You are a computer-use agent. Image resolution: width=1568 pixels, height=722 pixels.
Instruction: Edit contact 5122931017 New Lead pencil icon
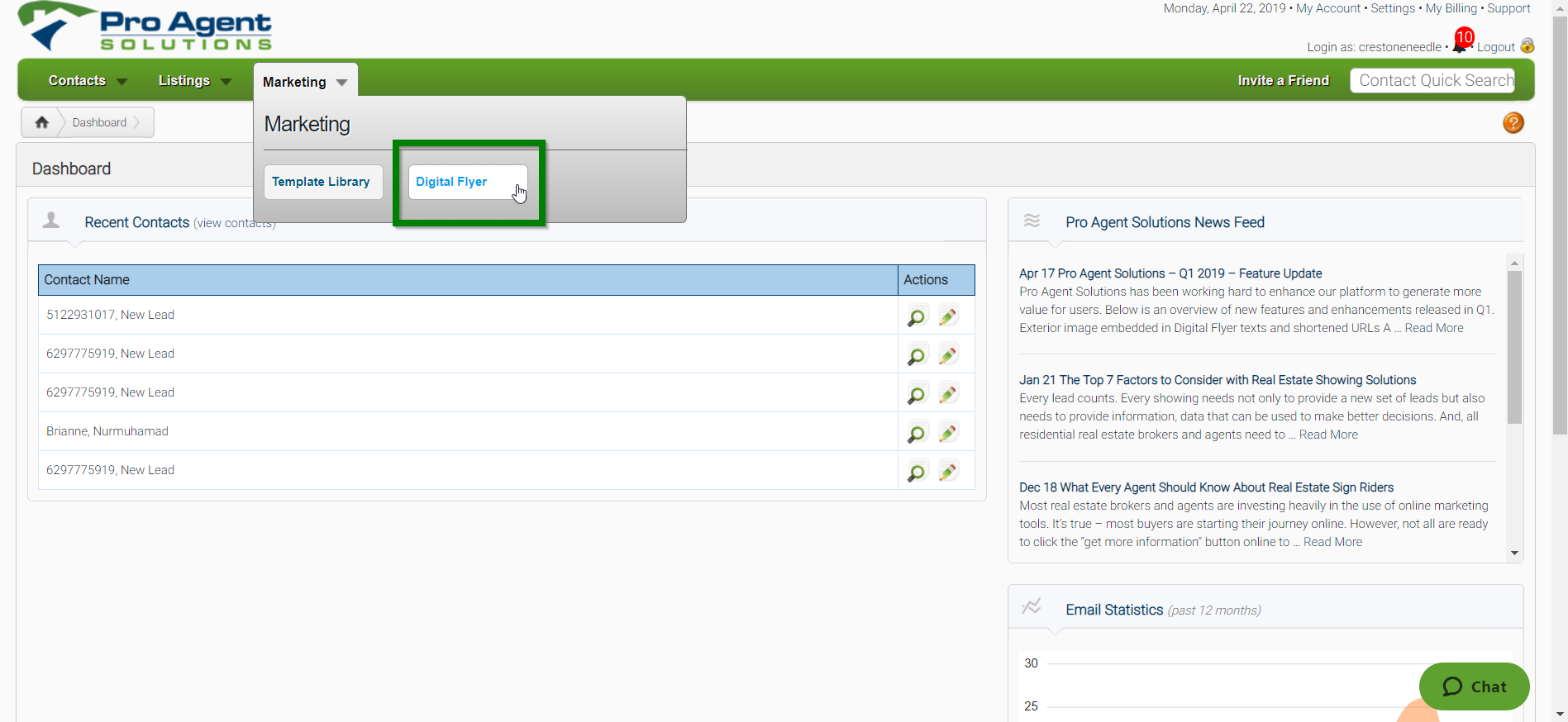pos(949,316)
